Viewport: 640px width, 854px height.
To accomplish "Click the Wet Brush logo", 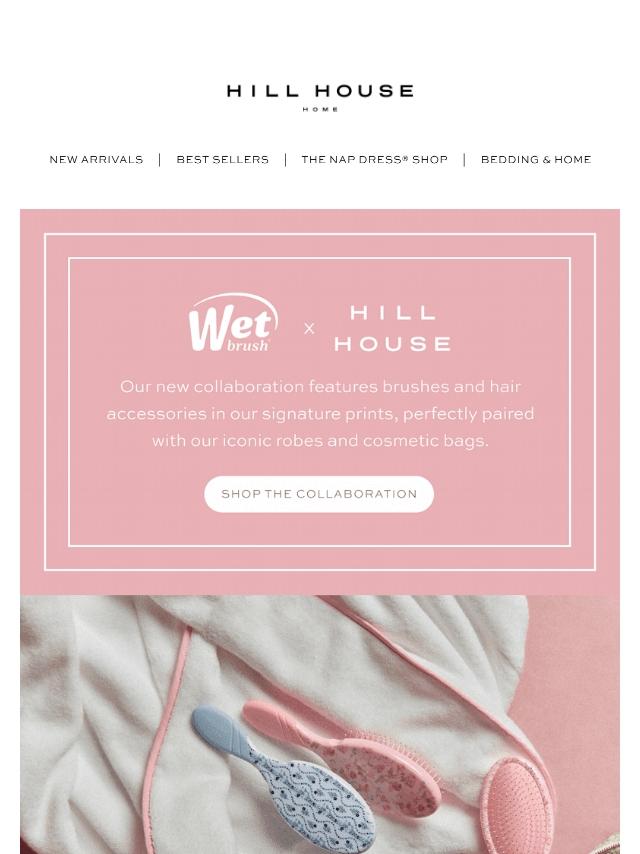I will 233,323.
